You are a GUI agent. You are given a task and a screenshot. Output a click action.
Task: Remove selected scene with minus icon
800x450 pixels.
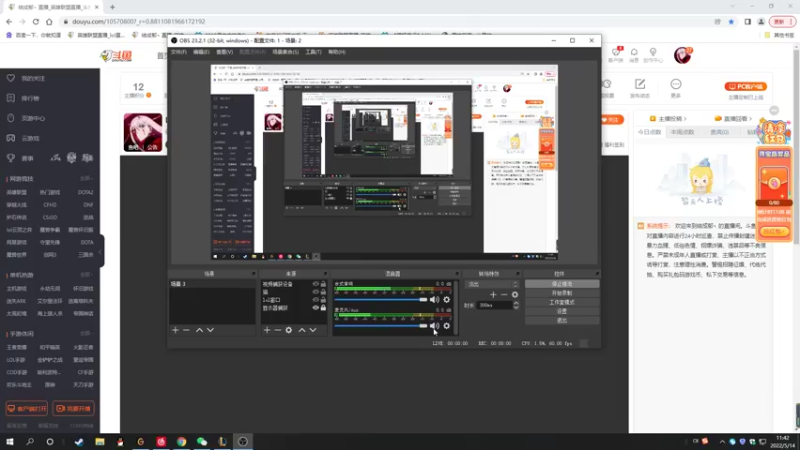tap(186, 330)
